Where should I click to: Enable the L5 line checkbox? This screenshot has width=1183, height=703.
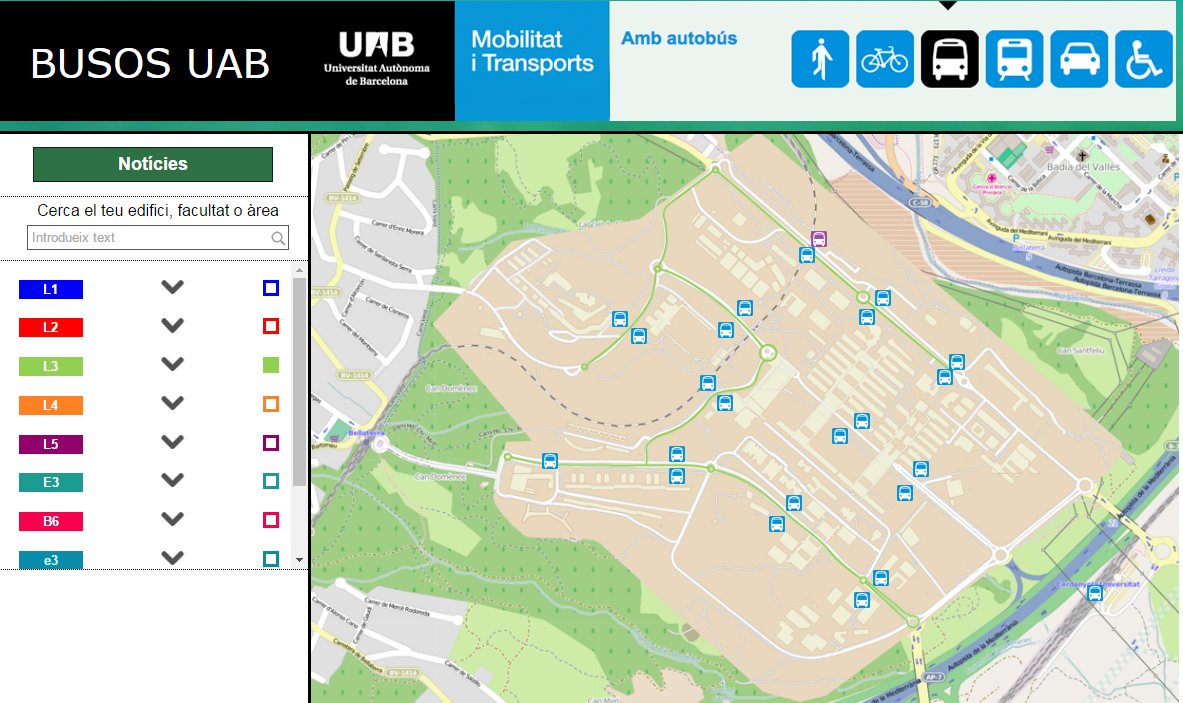270,443
